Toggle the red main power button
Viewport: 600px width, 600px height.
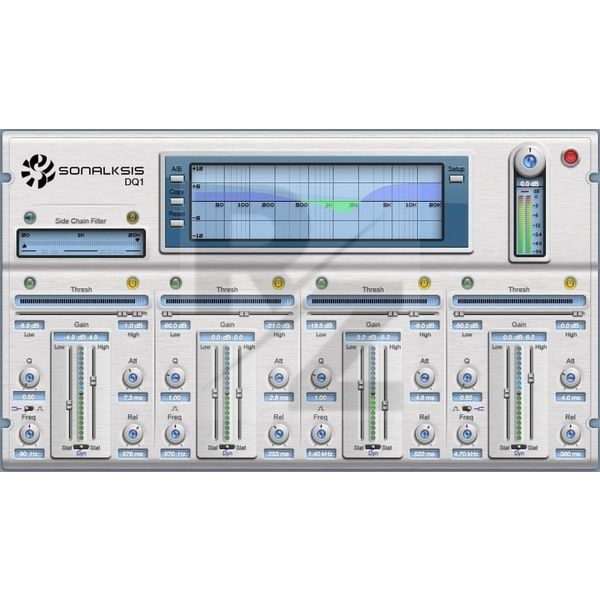(570, 157)
